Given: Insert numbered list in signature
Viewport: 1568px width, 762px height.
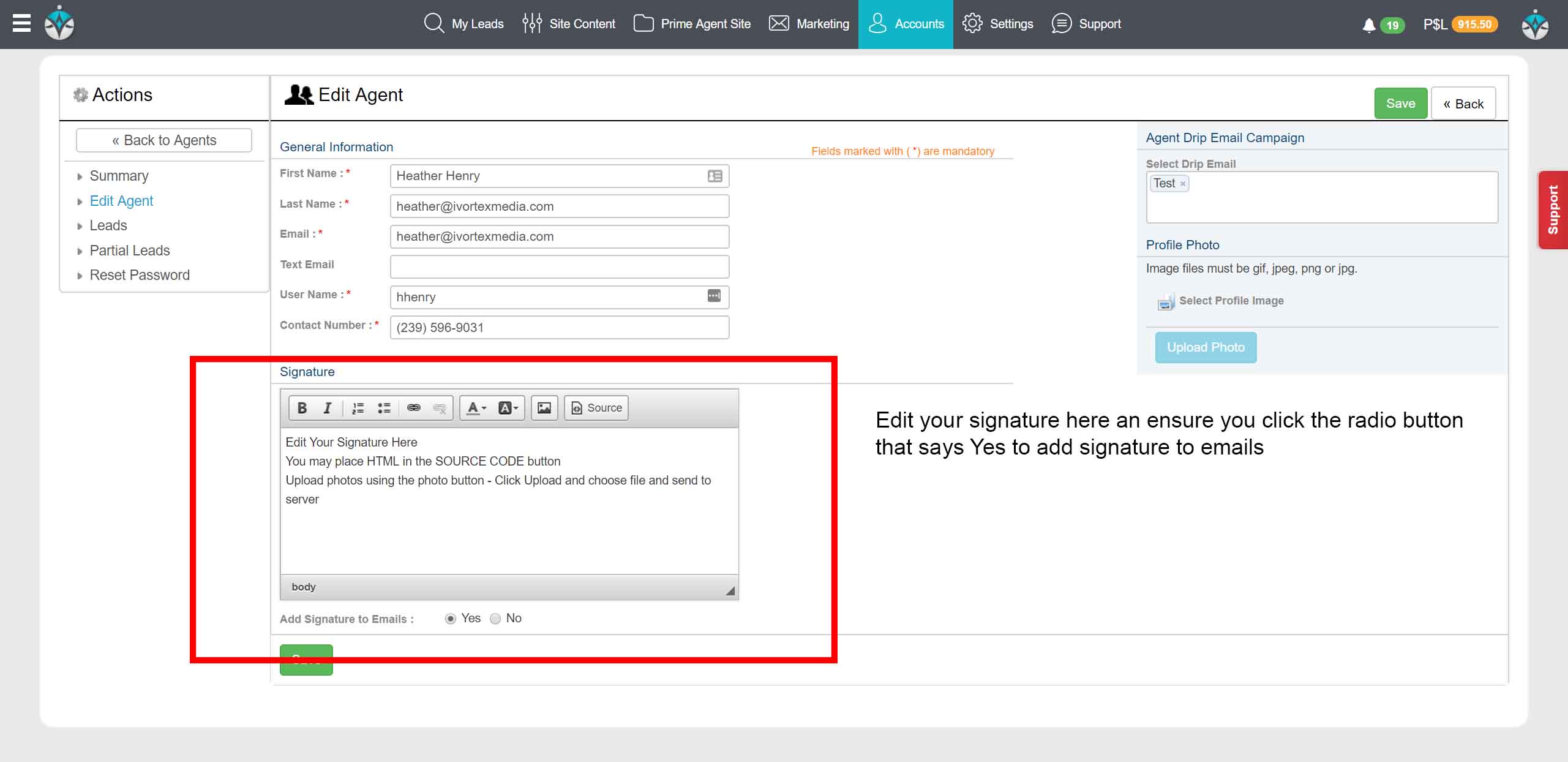Looking at the screenshot, I should (x=358, y=408).
